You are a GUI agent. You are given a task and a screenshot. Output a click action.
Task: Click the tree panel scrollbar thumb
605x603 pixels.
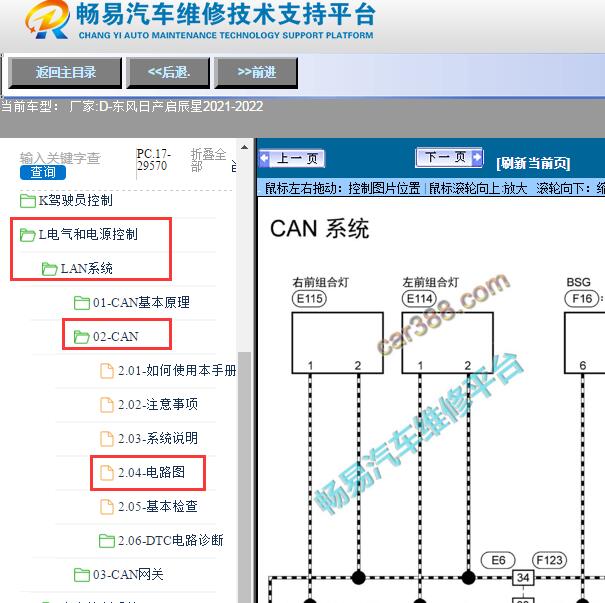[x=244, y=477]
